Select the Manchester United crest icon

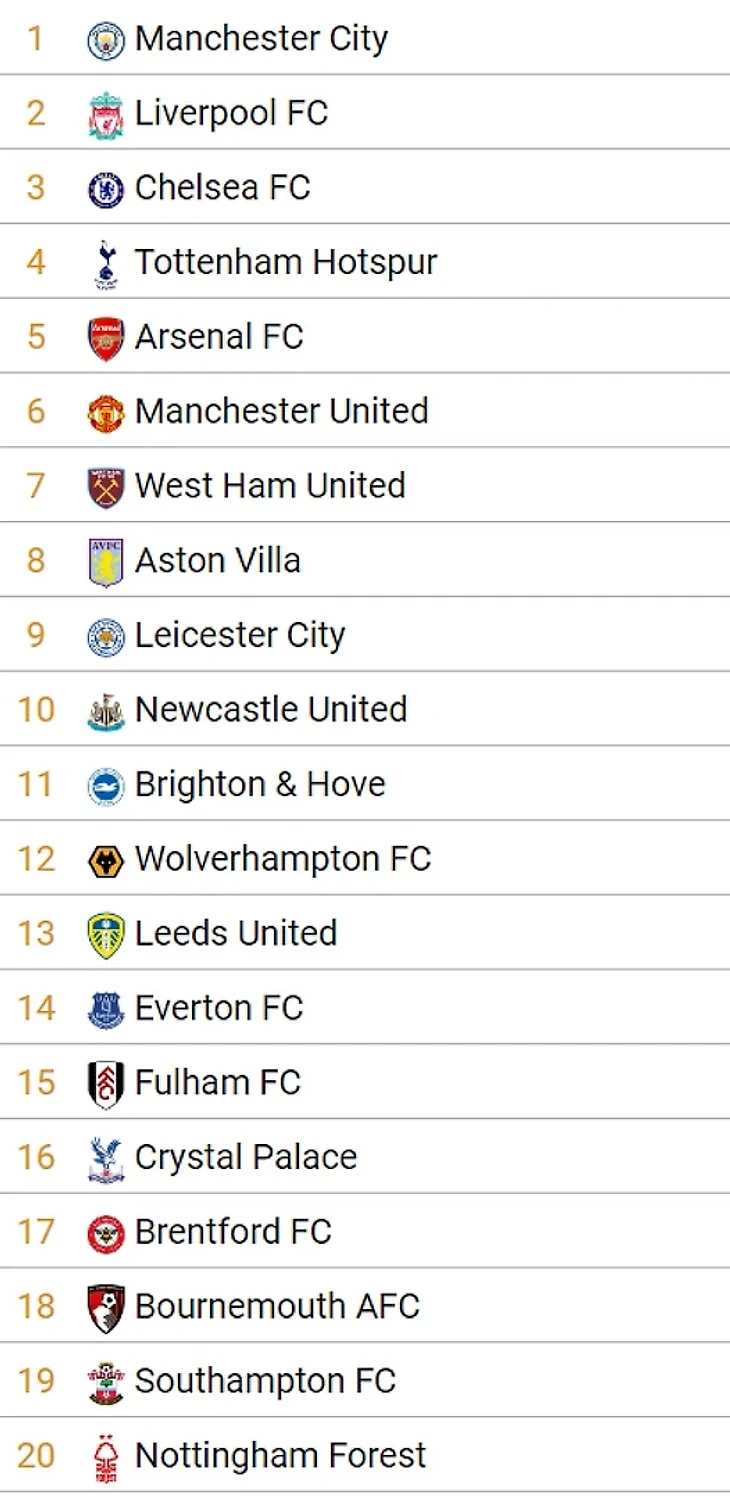pyautogui.click(x=106, y=412)
